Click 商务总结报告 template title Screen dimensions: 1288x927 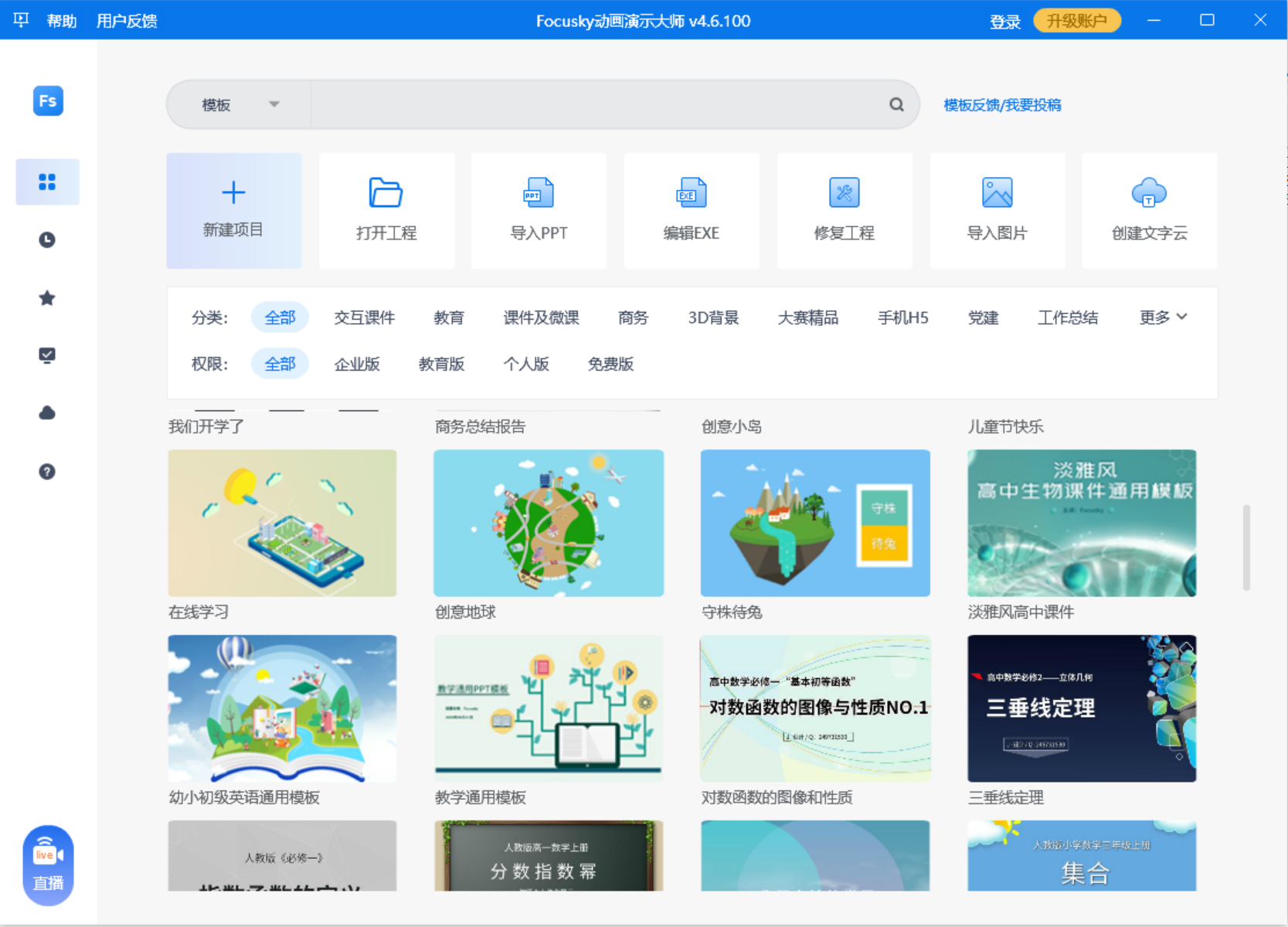[480, 426]
